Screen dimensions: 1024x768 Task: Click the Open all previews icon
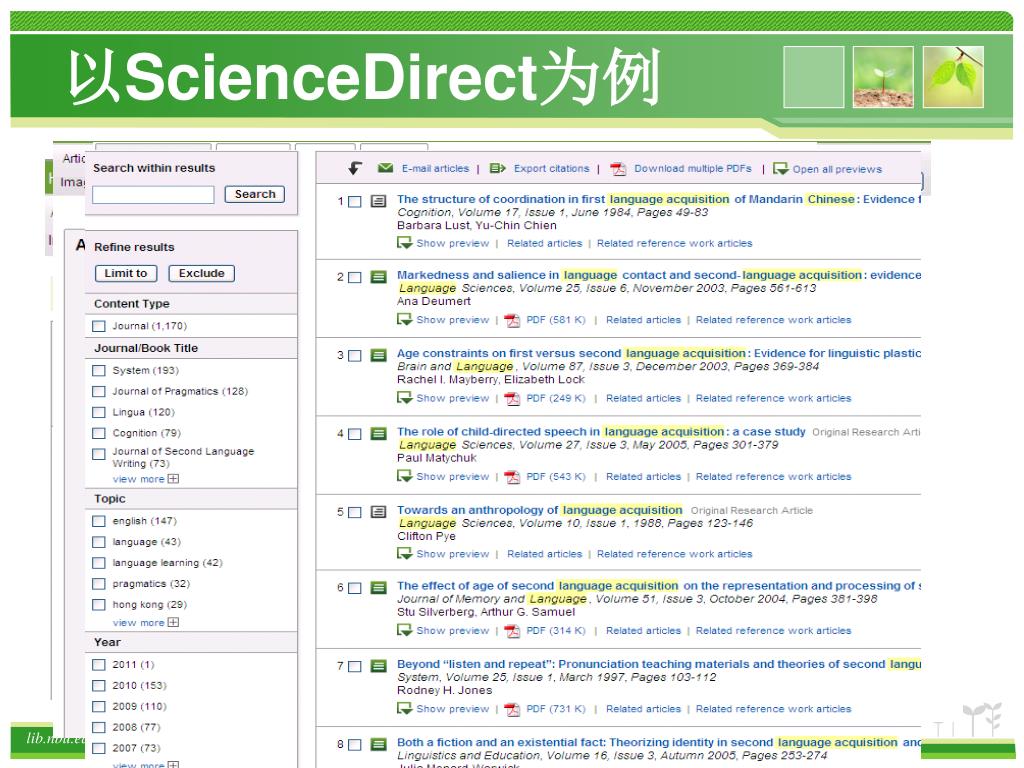click(x=781, y=169)
